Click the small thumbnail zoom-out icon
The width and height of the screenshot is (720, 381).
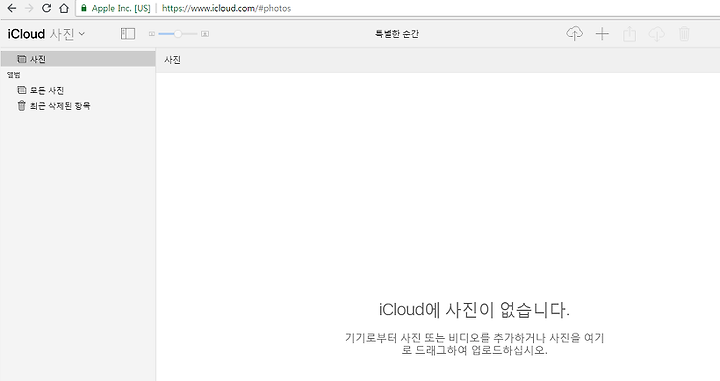point(152,34)
